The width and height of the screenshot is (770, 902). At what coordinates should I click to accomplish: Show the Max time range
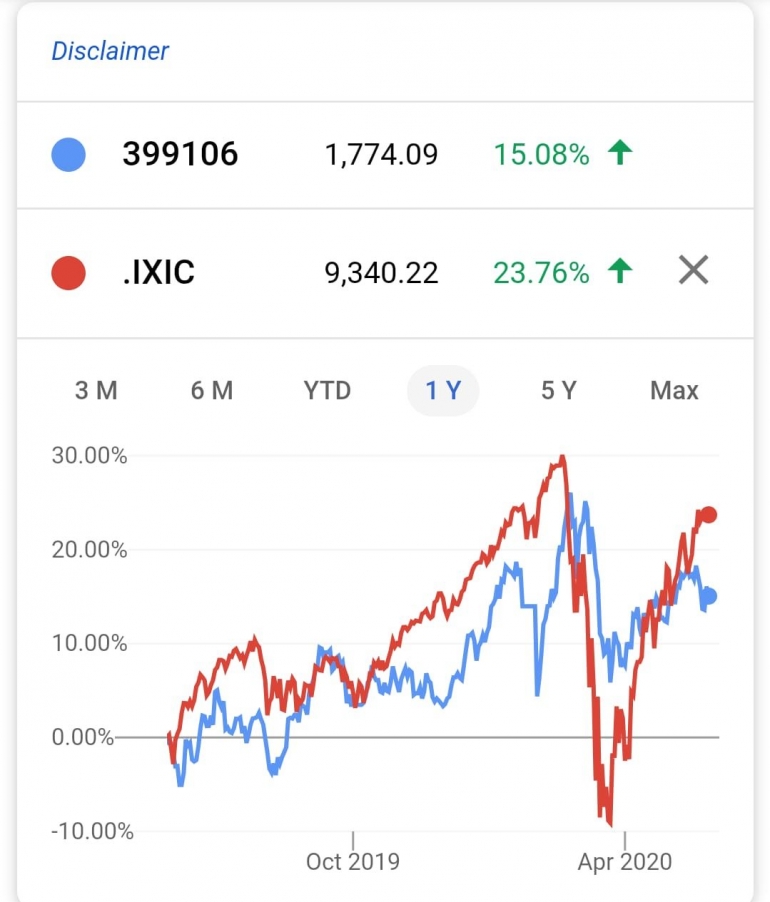tap(674, 390)
